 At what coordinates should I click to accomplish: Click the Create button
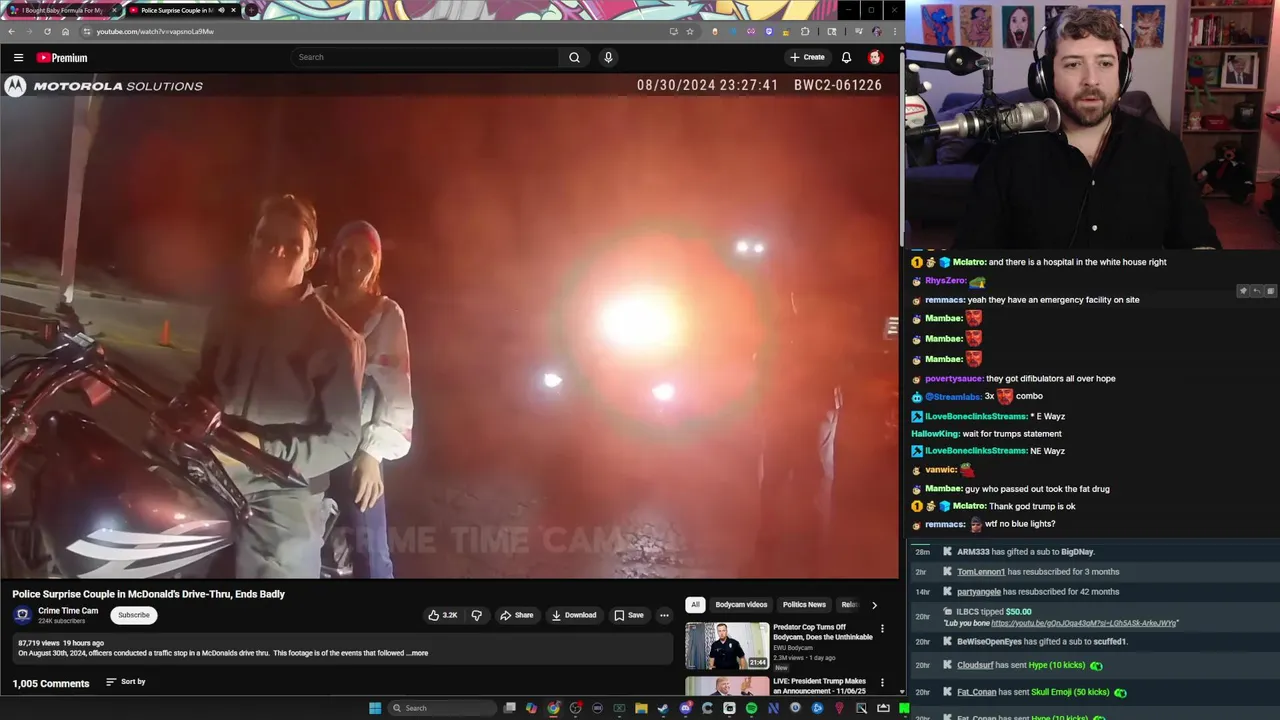(807, 57)
